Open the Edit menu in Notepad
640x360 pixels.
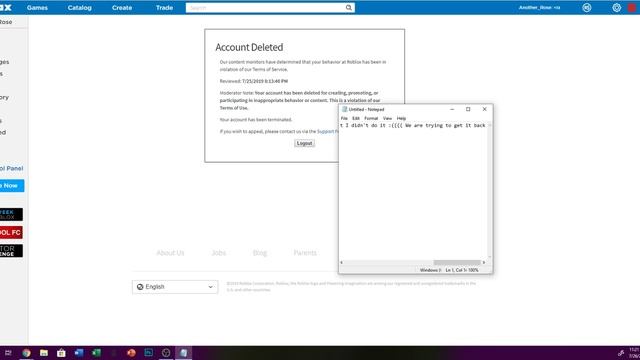coord(356,118)
